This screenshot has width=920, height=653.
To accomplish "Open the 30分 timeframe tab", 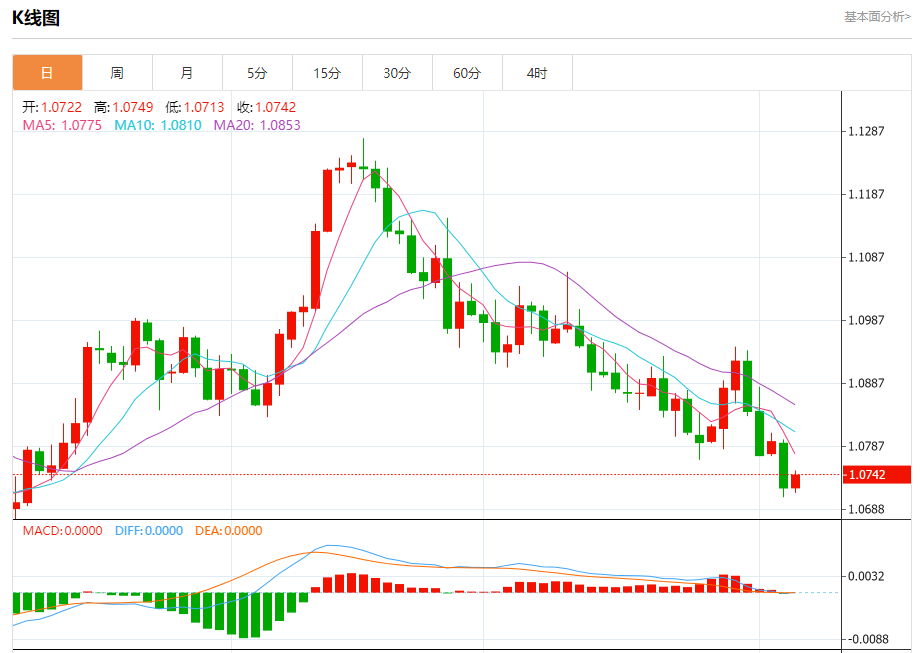I will tap(397, 73).
